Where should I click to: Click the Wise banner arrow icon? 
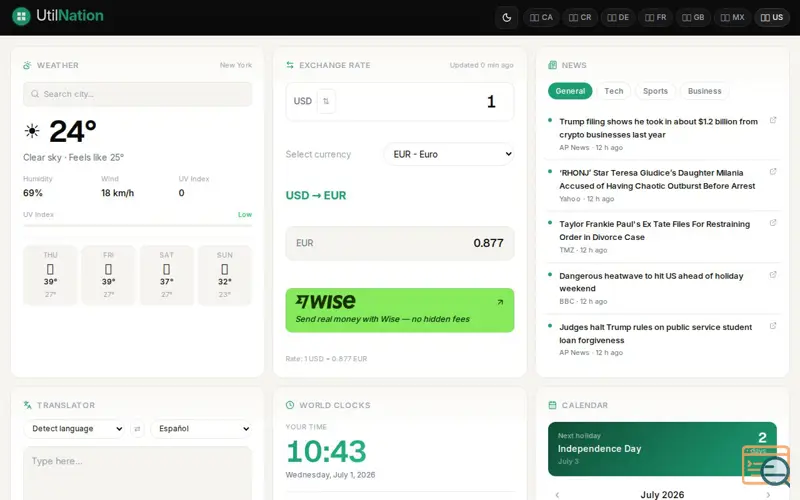pyautogui.click(x=500, y=302)
